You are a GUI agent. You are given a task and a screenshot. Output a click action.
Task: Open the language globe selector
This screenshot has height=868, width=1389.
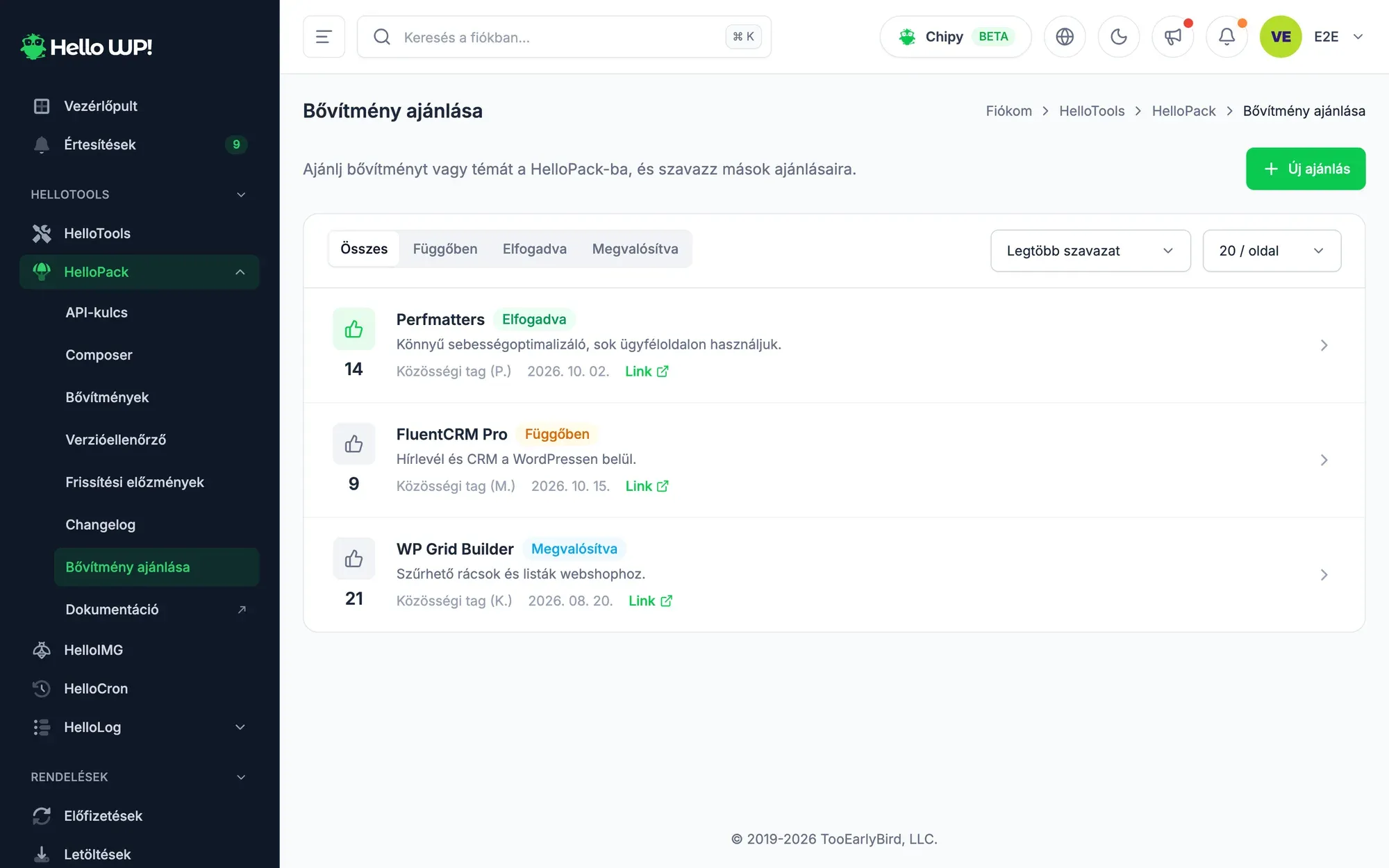tap(1065, 37)
